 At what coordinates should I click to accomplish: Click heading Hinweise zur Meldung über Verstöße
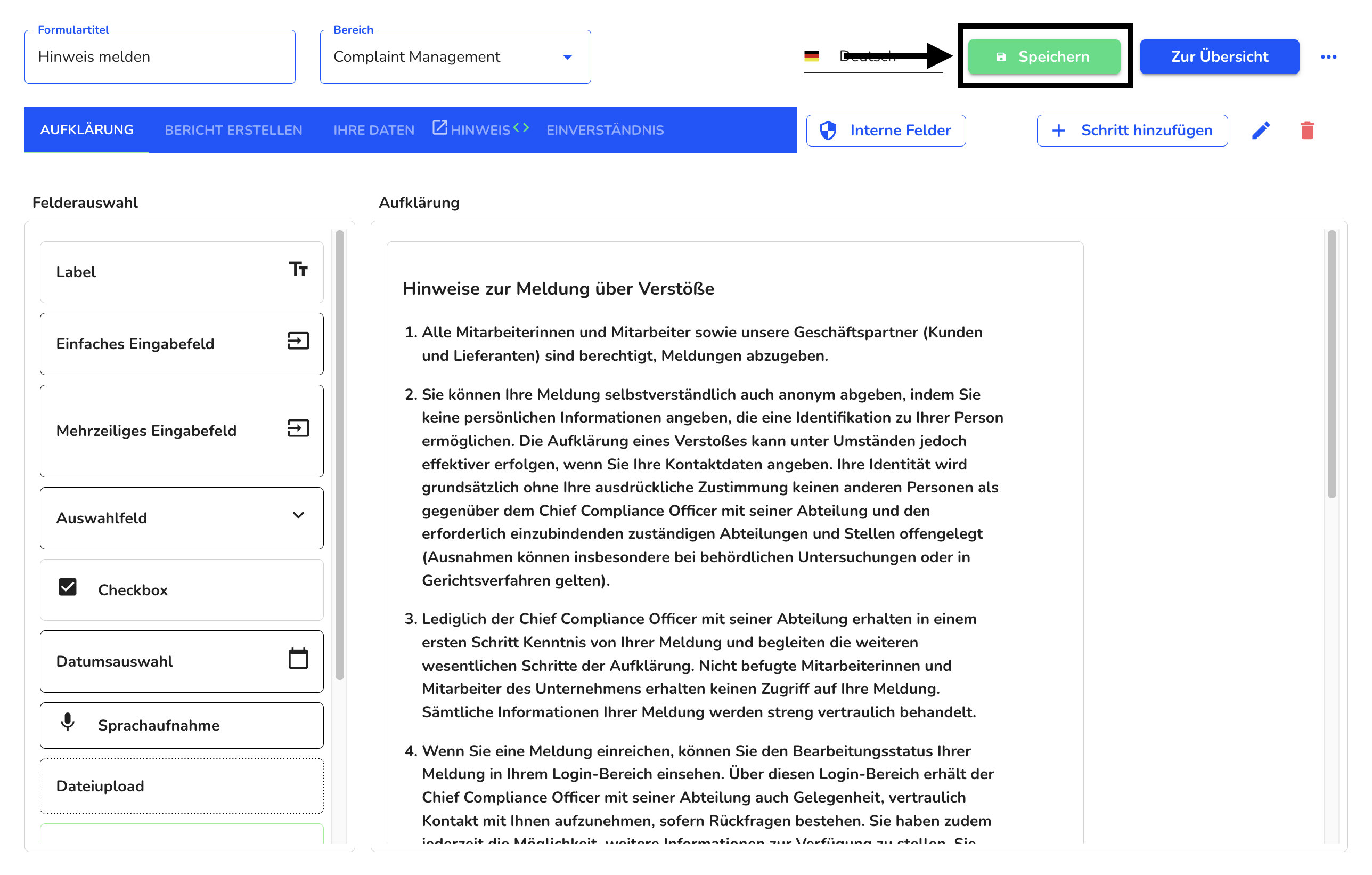(x=558, y=289)
